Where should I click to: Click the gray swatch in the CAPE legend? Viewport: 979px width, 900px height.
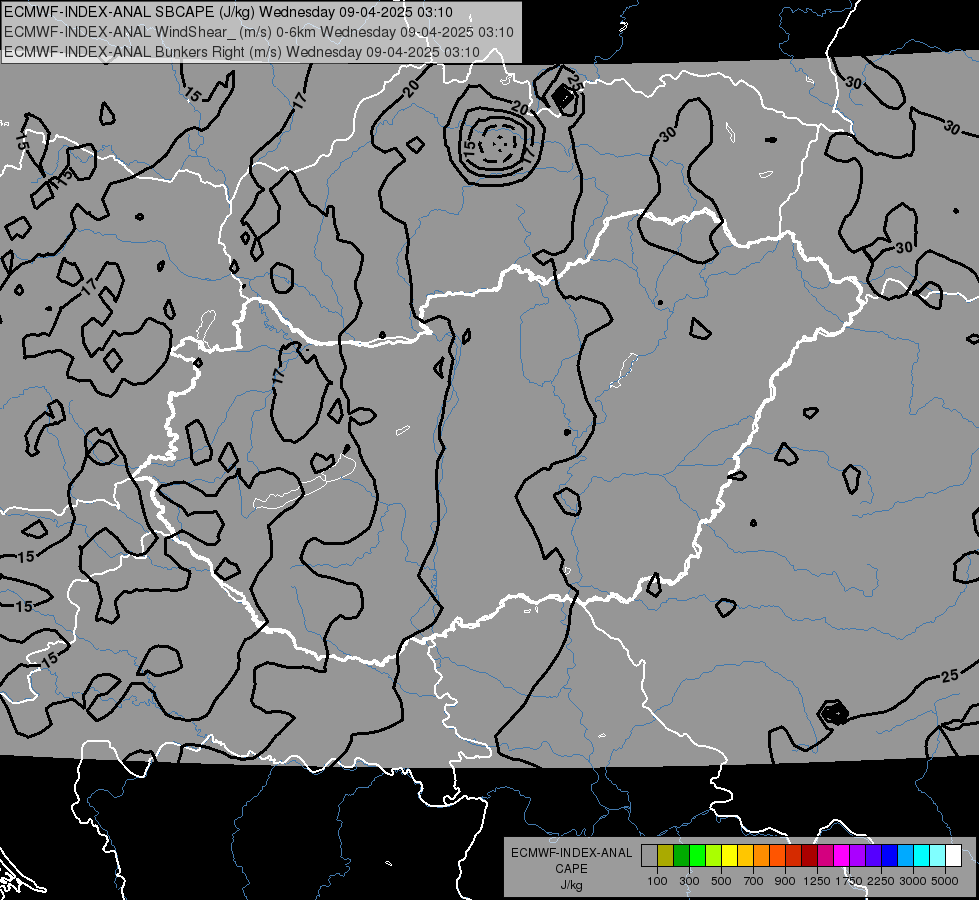pos(649,856)
